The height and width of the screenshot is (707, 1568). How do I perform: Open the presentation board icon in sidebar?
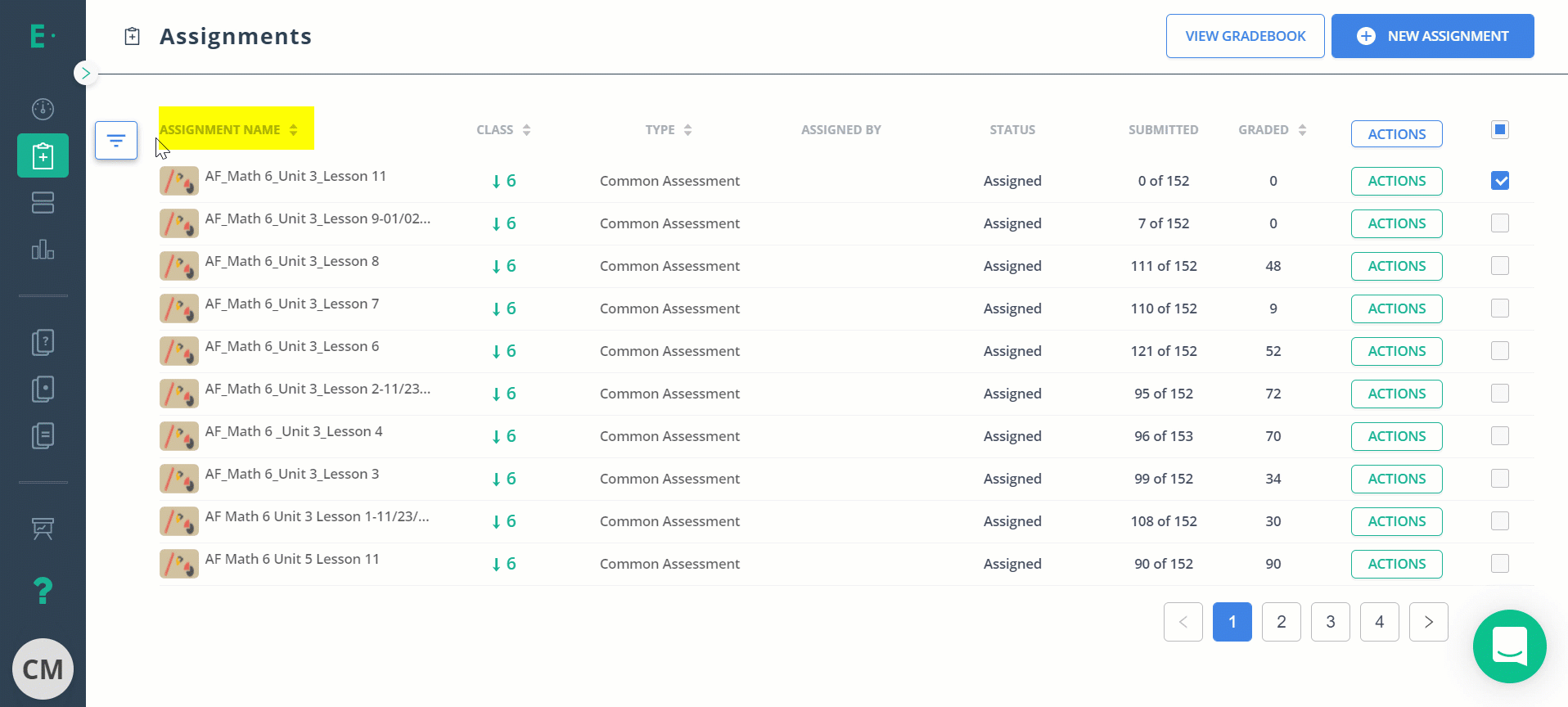tap(43, 529)
